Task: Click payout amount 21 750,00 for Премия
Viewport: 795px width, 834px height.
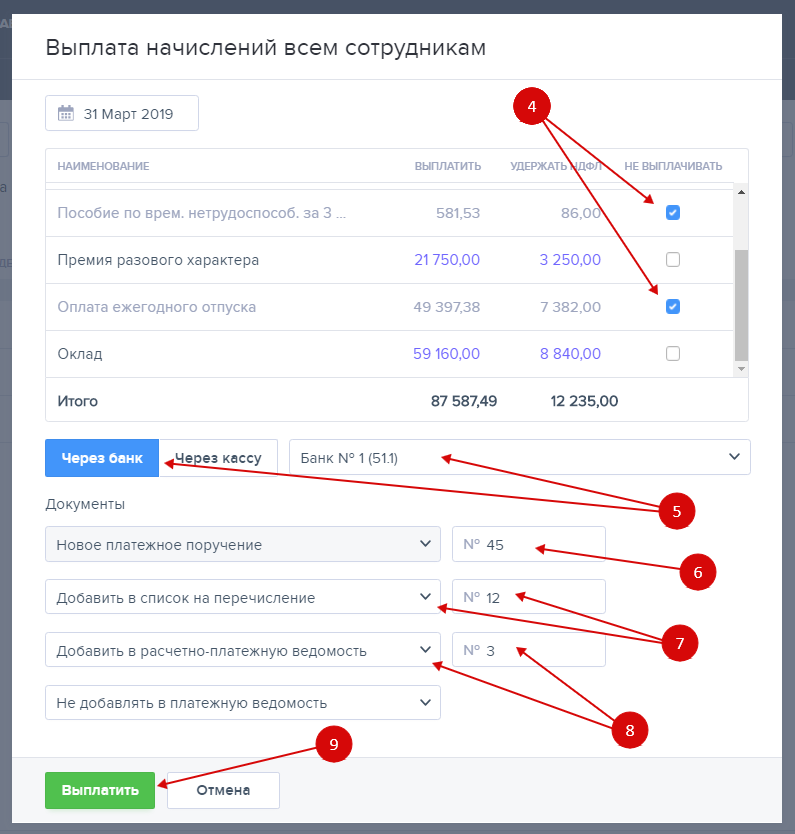Action: click(447, 260)
